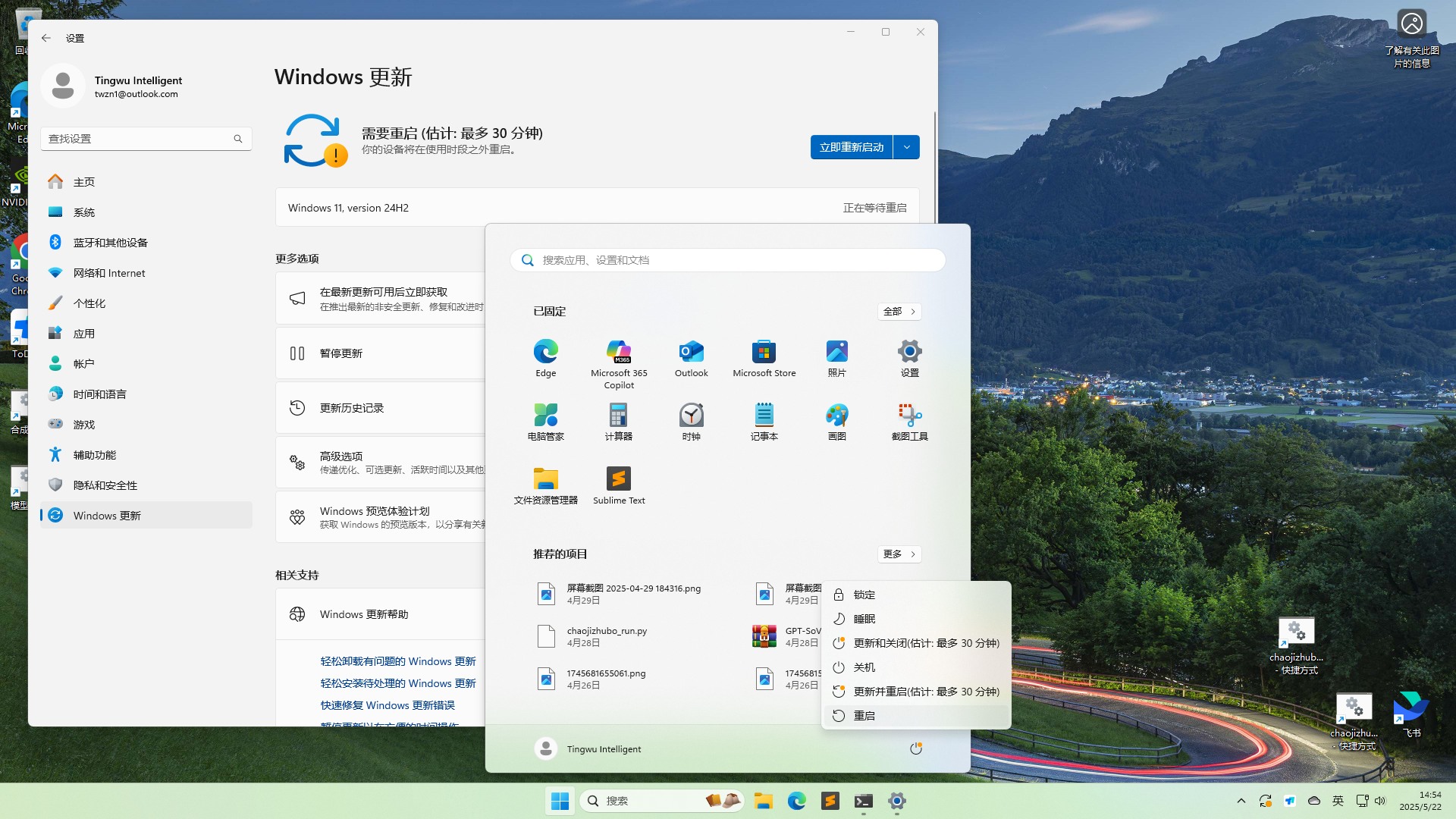
Task: Launch the 计算器 calculator app
Action: click(619, 422)
